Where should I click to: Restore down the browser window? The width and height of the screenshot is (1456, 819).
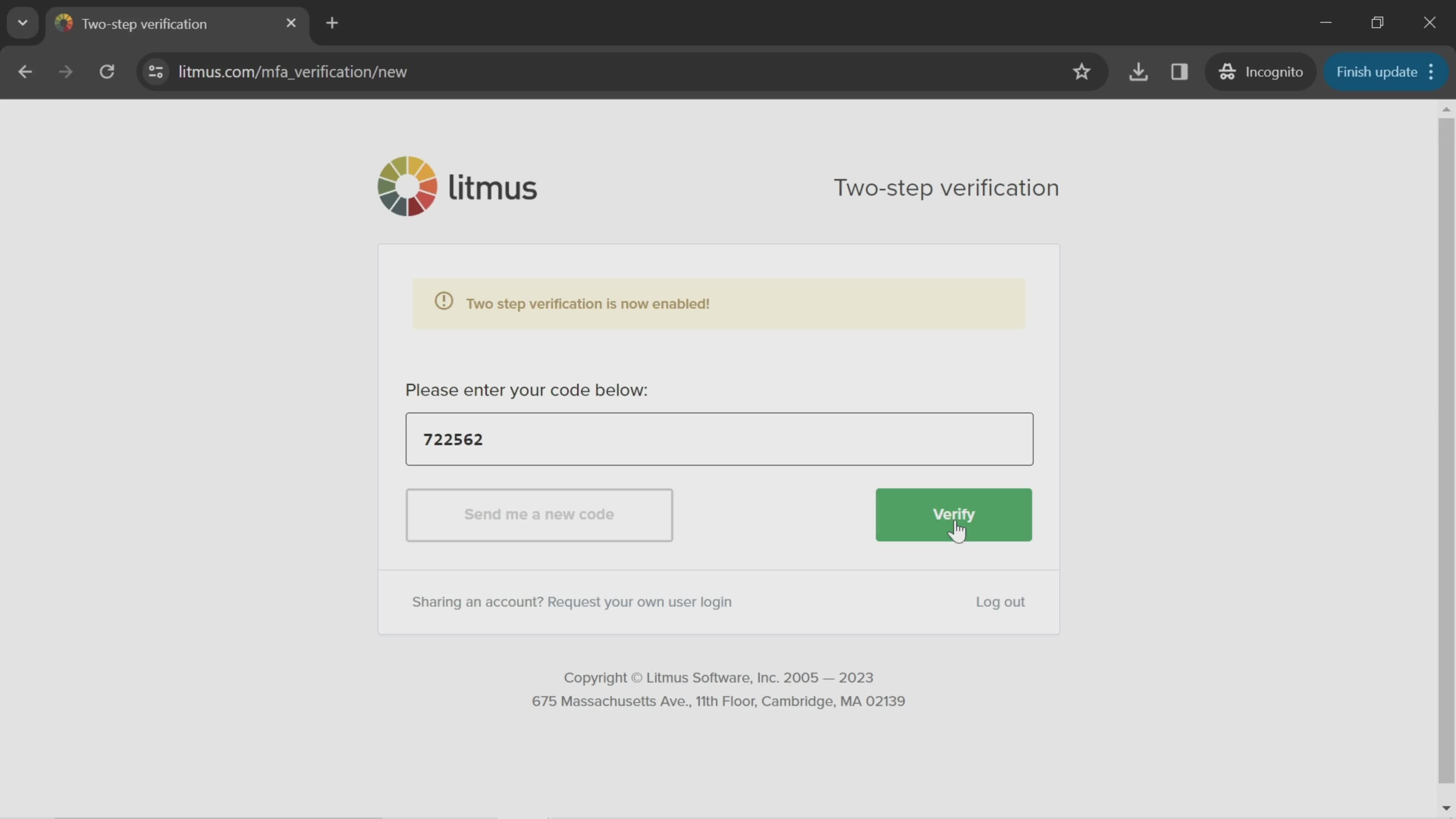coord(1378,23)
